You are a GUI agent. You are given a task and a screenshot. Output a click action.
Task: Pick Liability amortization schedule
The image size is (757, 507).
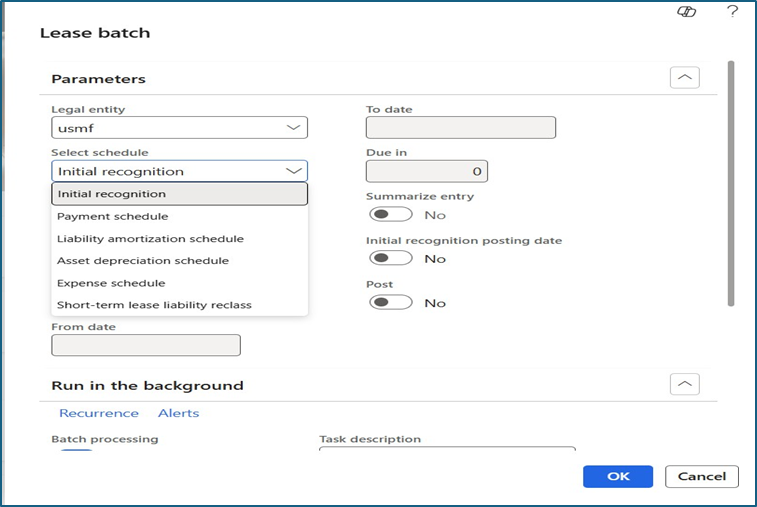[x=150, y=239]
